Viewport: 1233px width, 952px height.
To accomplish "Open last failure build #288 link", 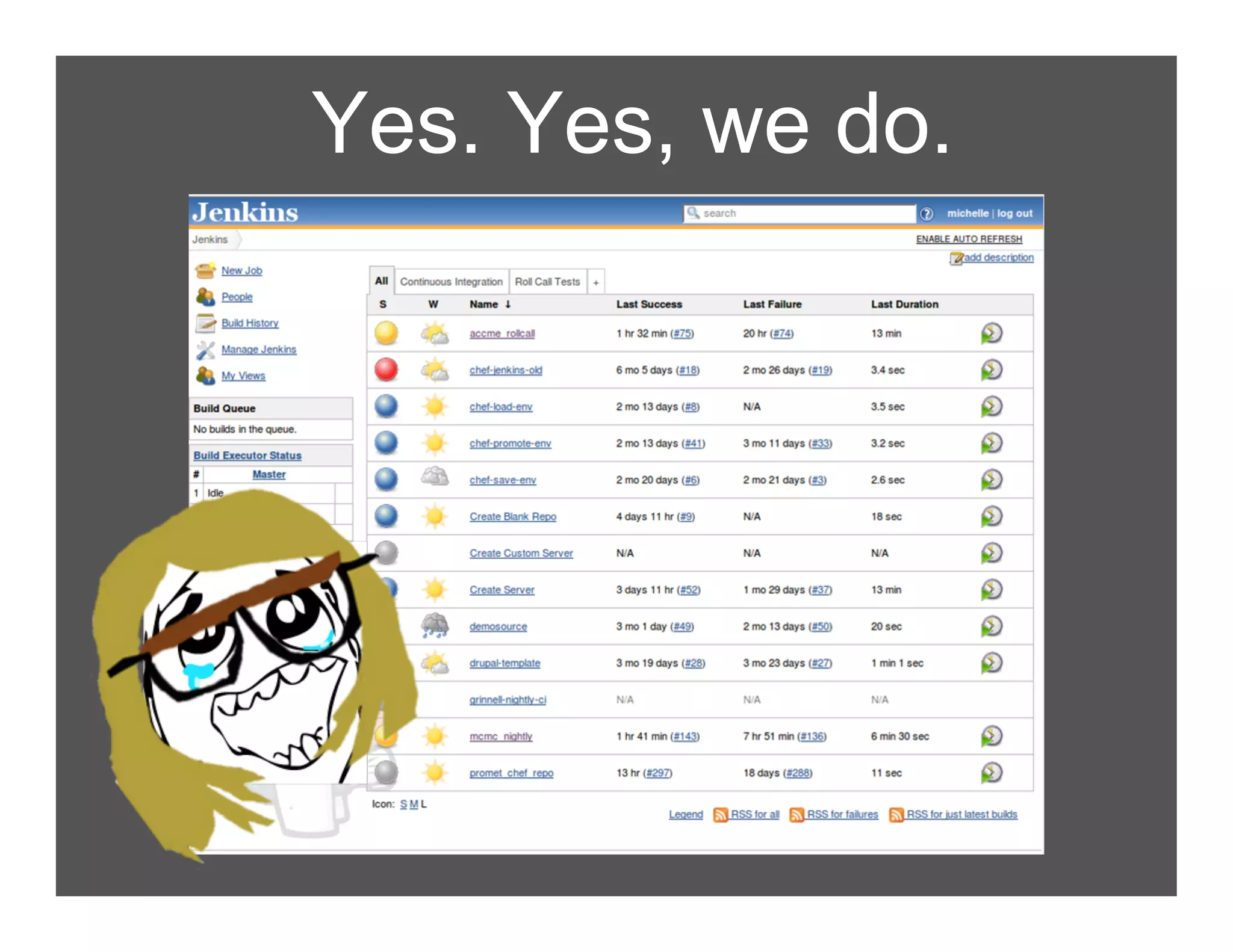I will pyautogui.click(x=798, y=773).
